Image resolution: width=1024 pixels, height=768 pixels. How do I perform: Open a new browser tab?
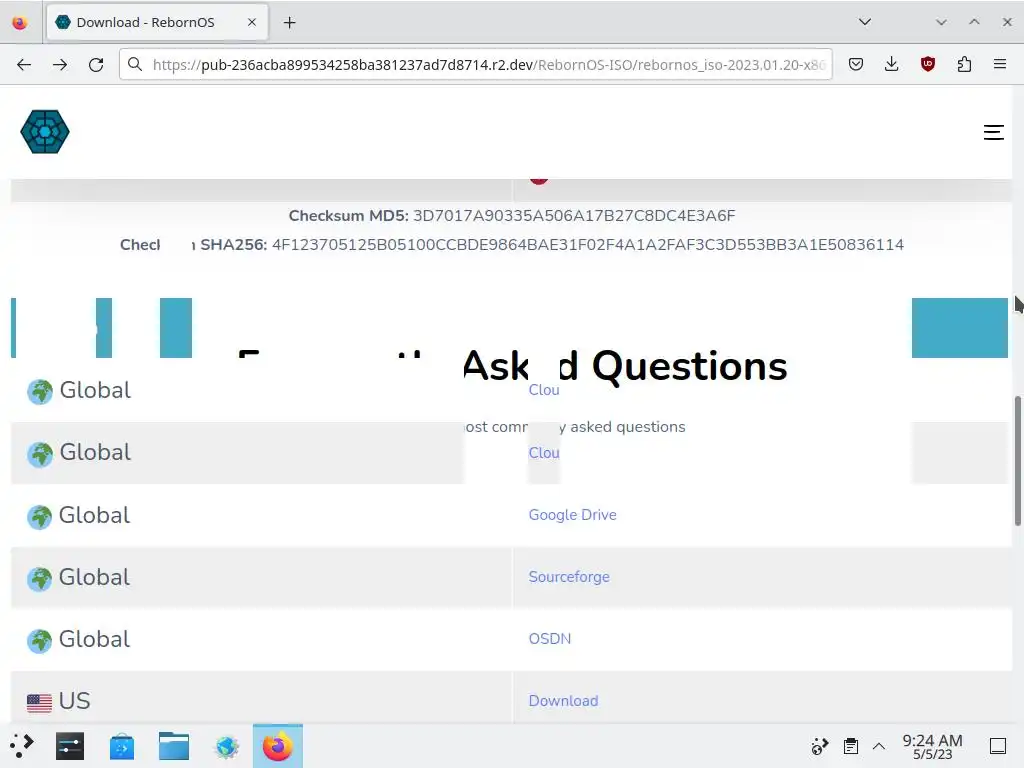click(289, 22)
